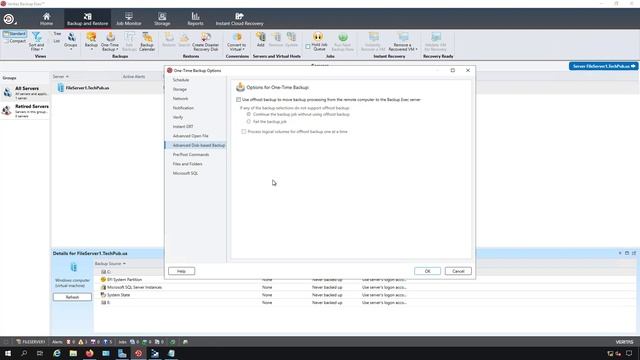
Task: Enable Use offhost backup checkbox
Action: pyautogui.click(x=238, y=100)
